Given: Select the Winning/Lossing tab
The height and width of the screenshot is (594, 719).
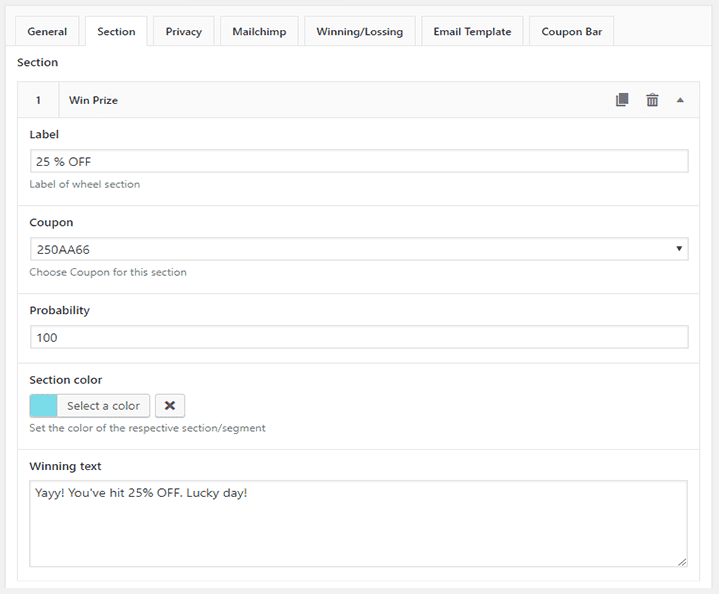Looking at the screenshot, I should (x=359, y=32).
